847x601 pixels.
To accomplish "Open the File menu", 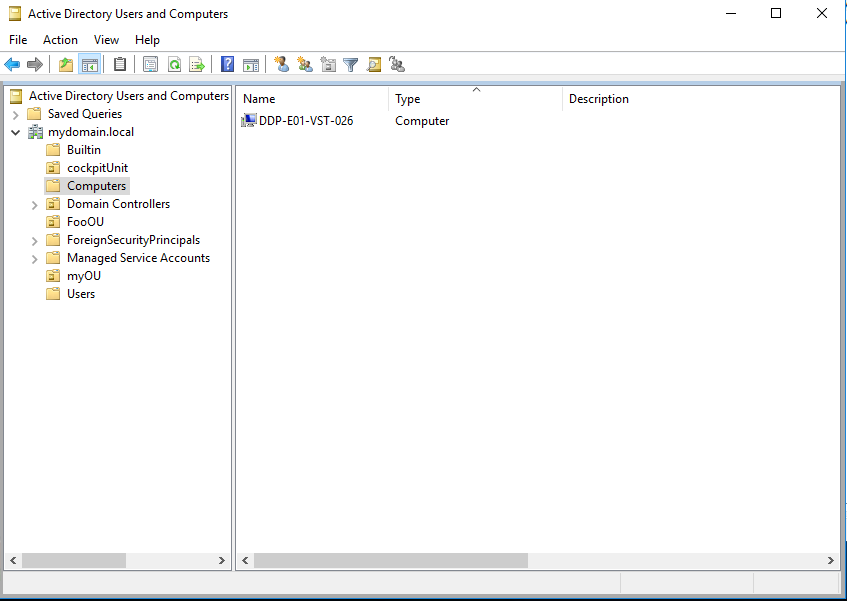I will coord(18,40).
